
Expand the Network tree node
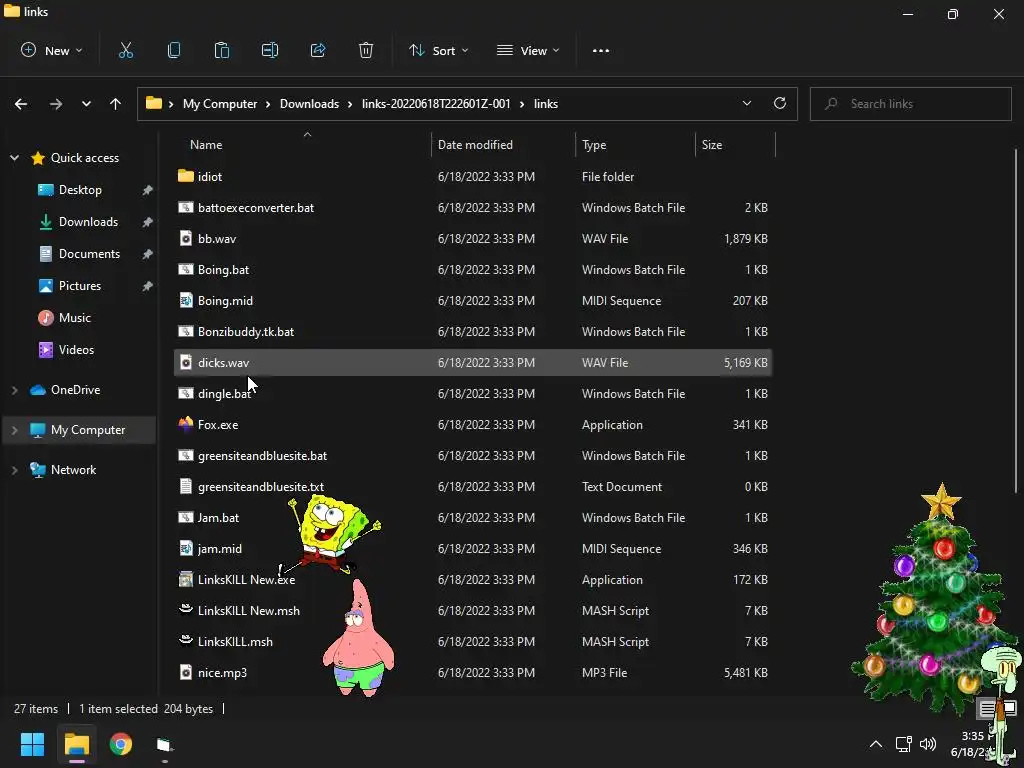click(14, 470)
